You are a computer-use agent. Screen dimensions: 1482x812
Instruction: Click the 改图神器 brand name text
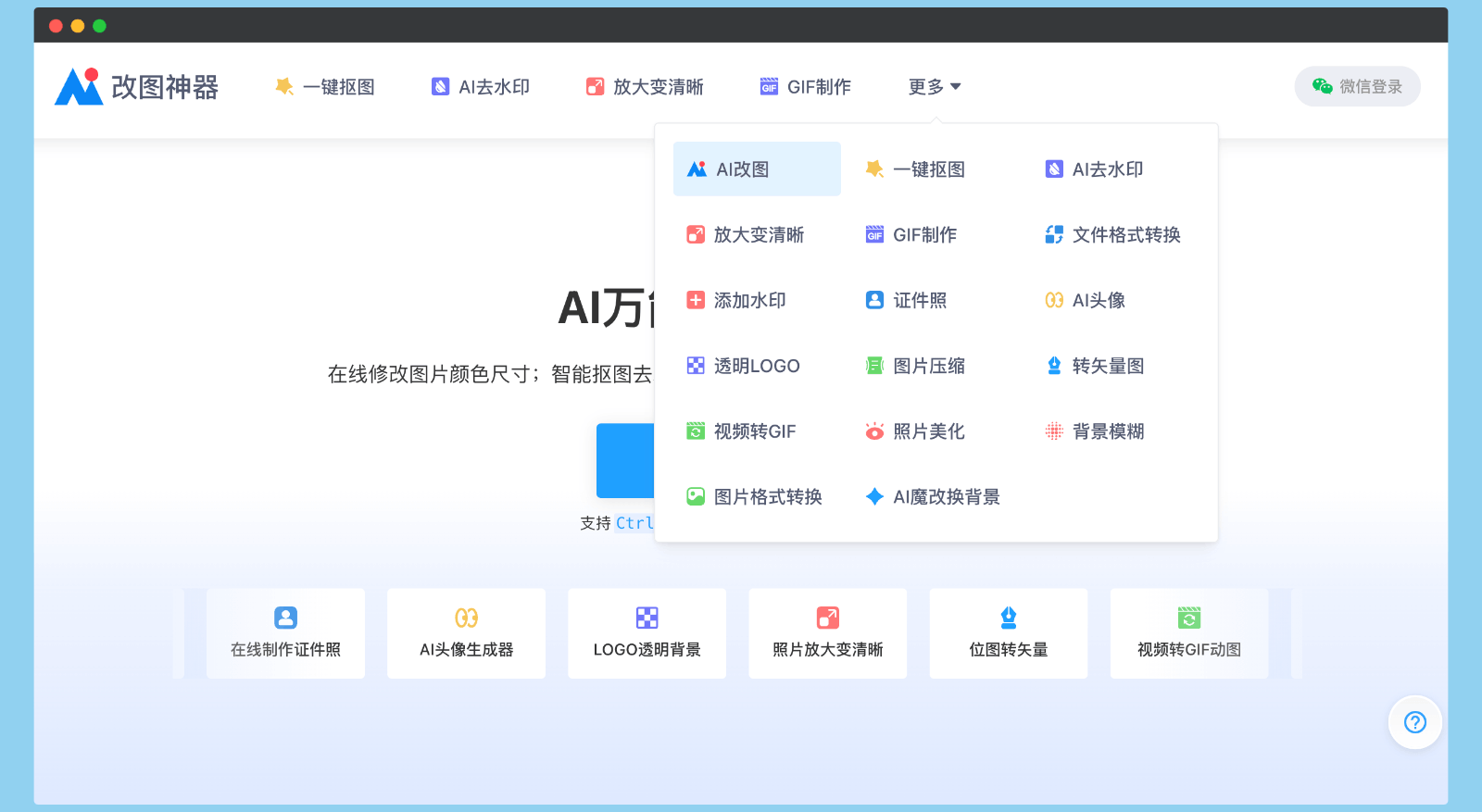coord(165,86)
